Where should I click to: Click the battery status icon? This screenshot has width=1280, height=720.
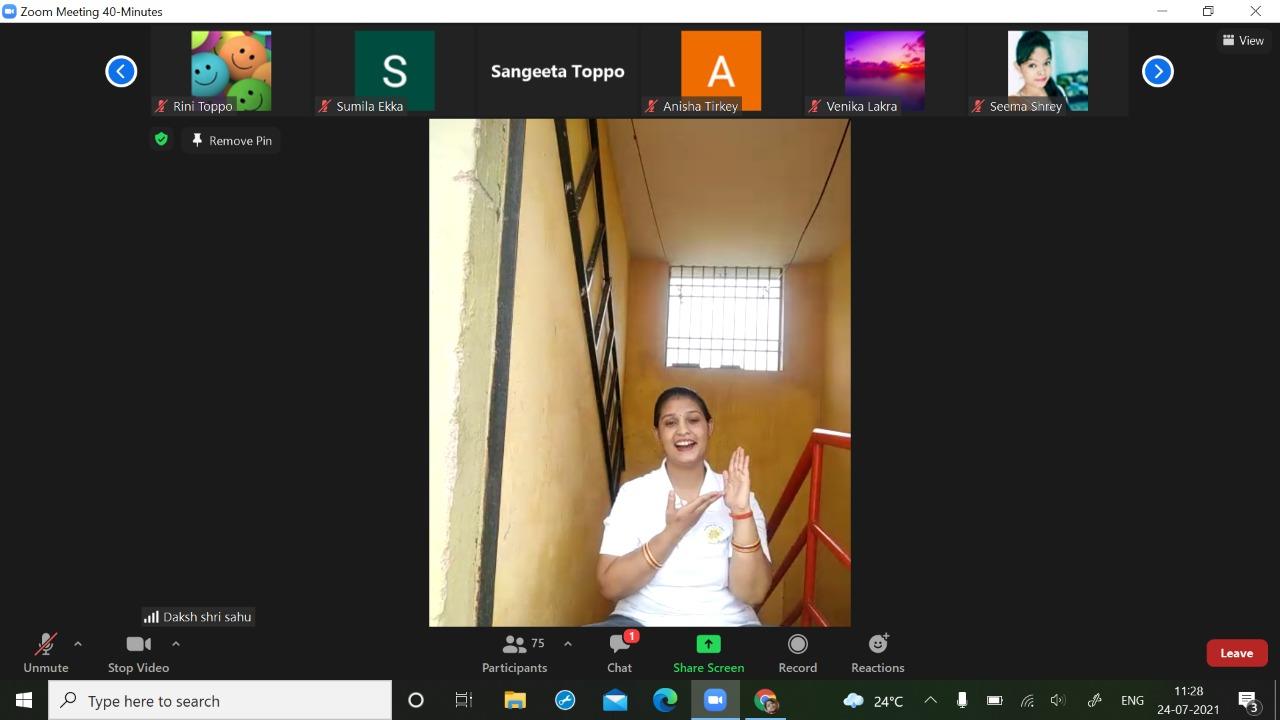[994, 700]
